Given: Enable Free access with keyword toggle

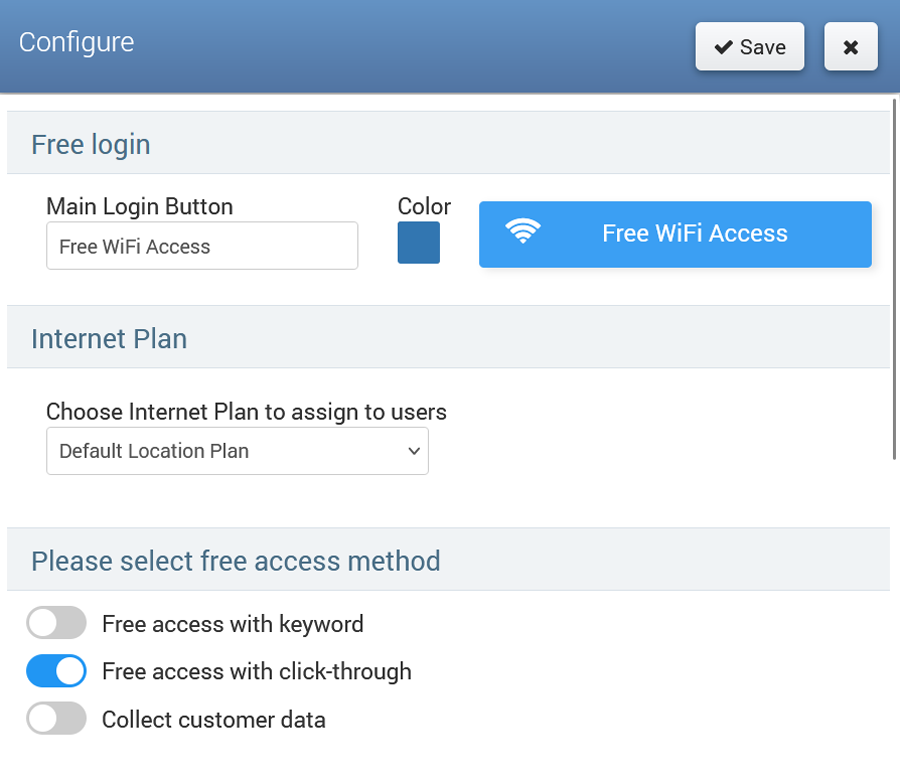Looking at the screenshot, I should pos(56,624).
